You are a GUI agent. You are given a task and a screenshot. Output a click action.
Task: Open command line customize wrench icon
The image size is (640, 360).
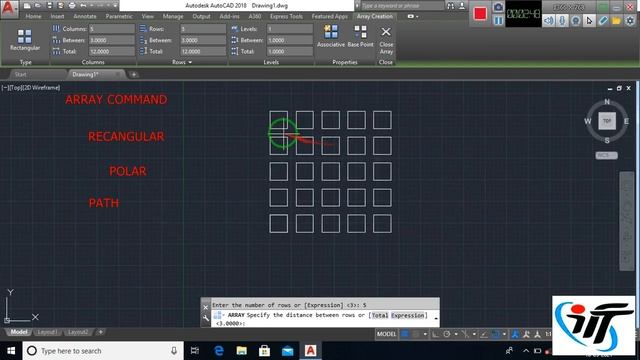(205, 318)
